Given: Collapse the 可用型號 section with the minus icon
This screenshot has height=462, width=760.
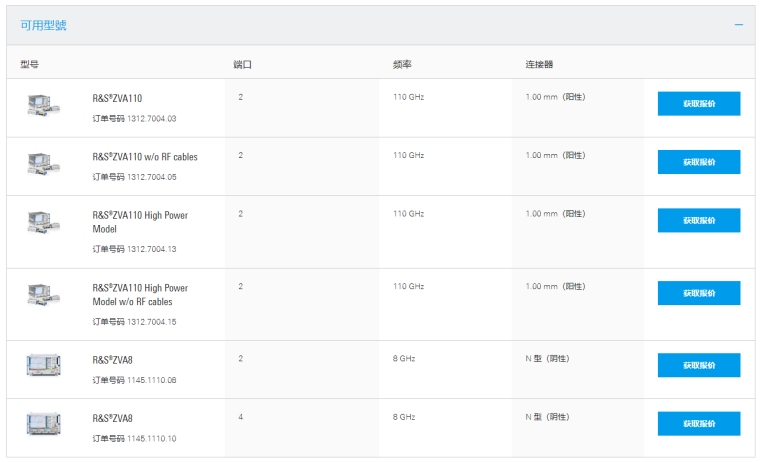Looking at the screenshot, I should [x=739, y=25].
